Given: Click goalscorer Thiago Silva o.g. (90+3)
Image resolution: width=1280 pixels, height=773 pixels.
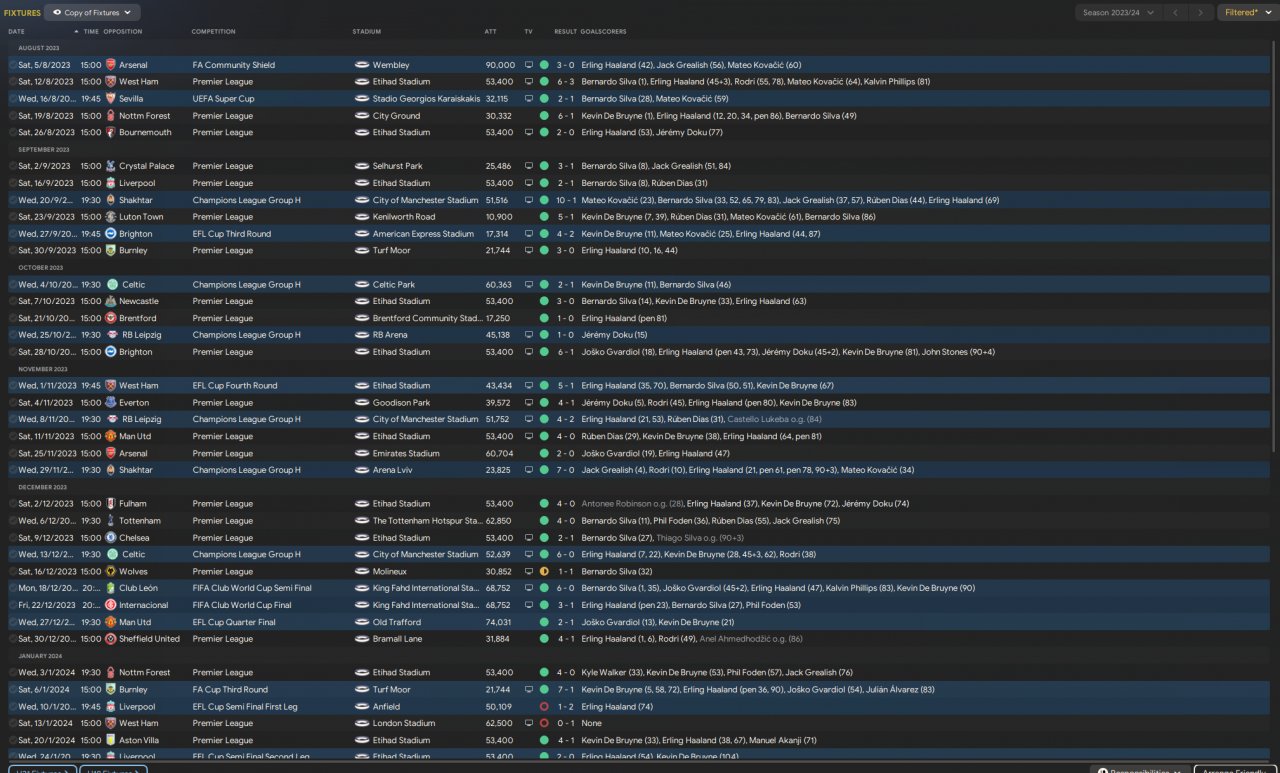Looking at the screenshot, I should pos(699,538).
